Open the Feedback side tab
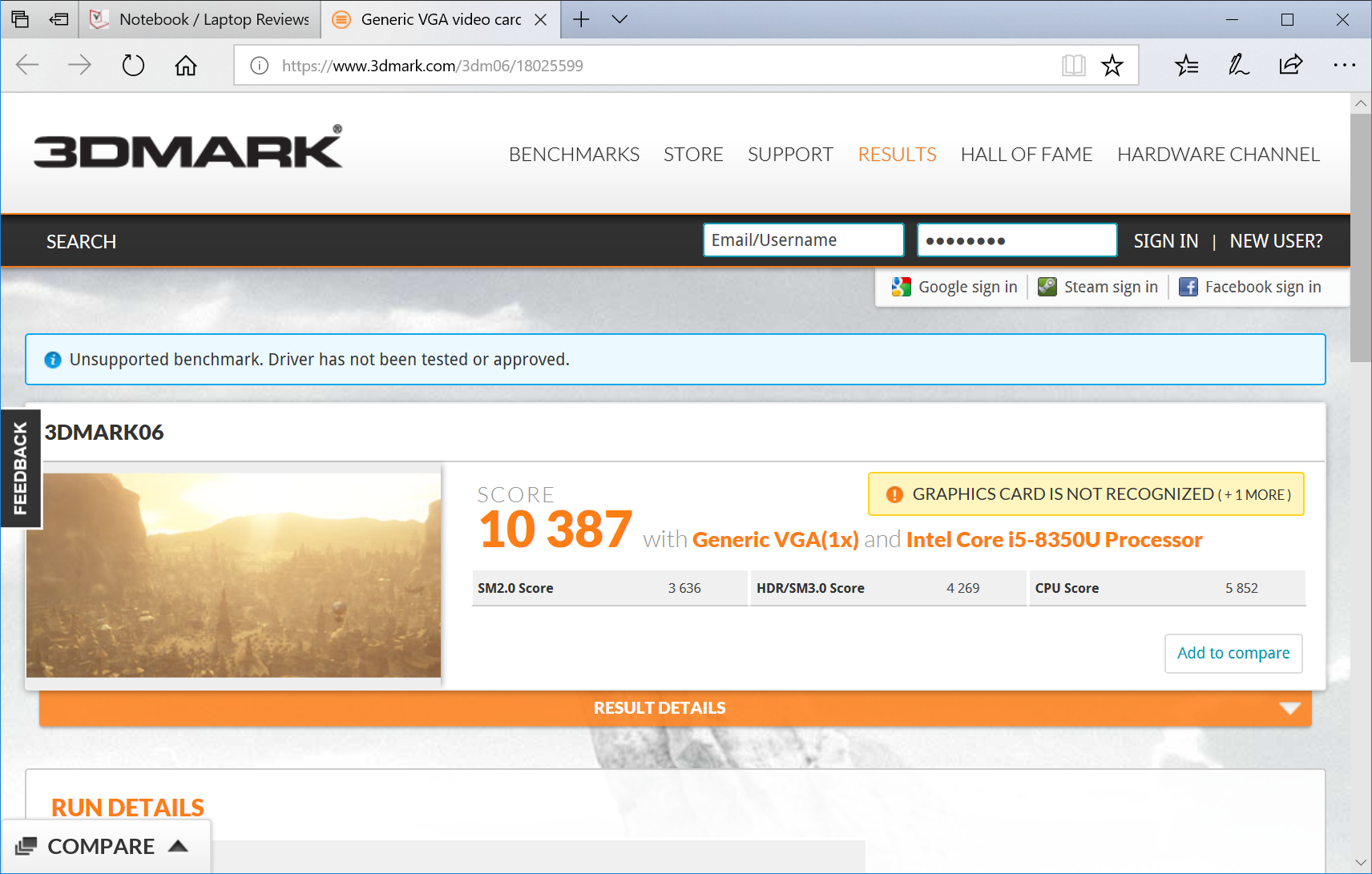Image resolution: width=1372 pixels, height=874 pixels. (x=21, y=469)
